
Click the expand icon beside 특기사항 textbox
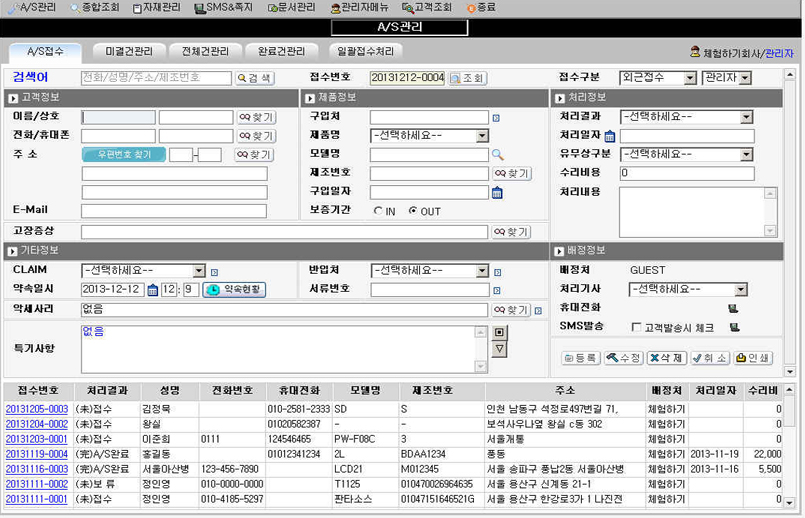click(500, 332)
